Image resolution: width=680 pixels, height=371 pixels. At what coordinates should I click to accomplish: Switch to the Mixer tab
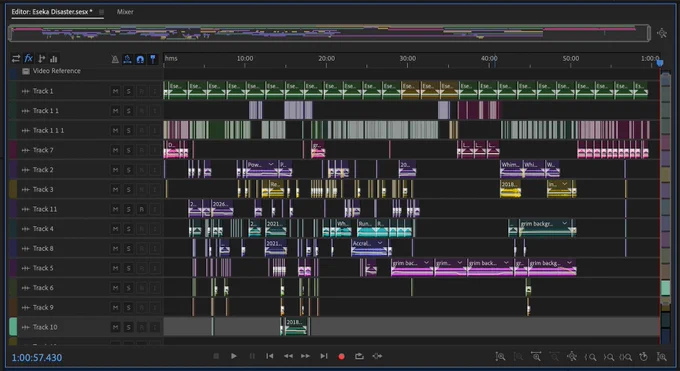click(125, 12)
